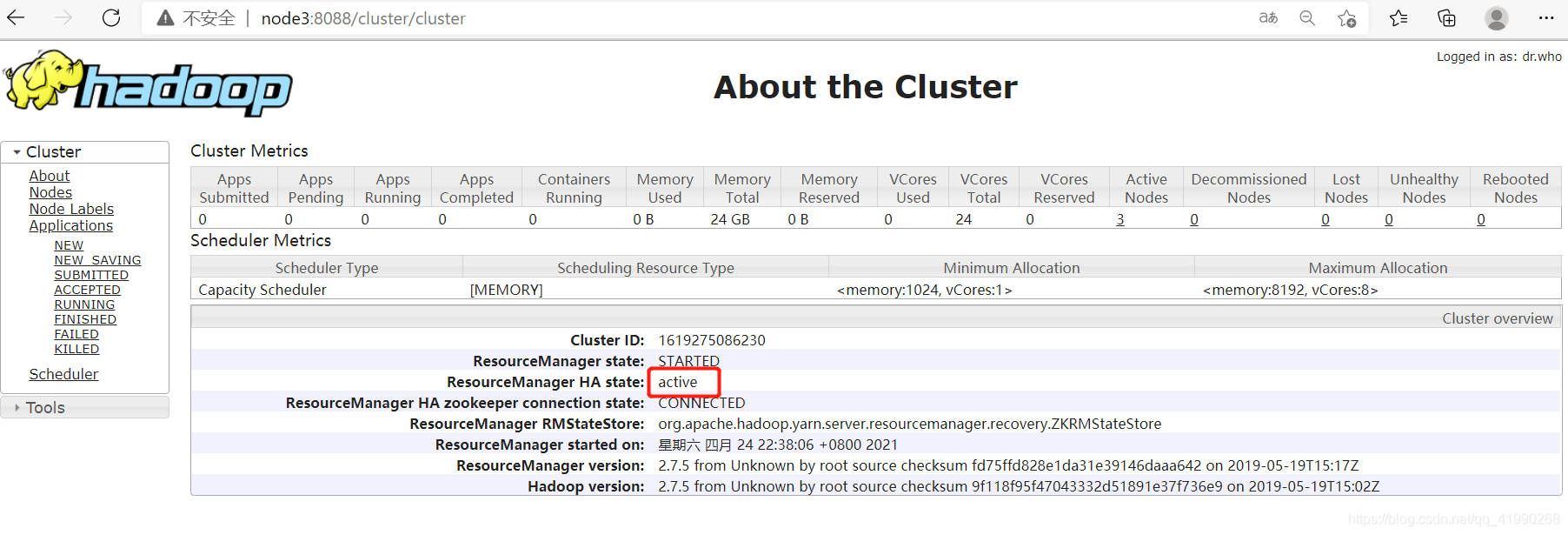Click the Lost Nodes count 0

click(1325, 219)
